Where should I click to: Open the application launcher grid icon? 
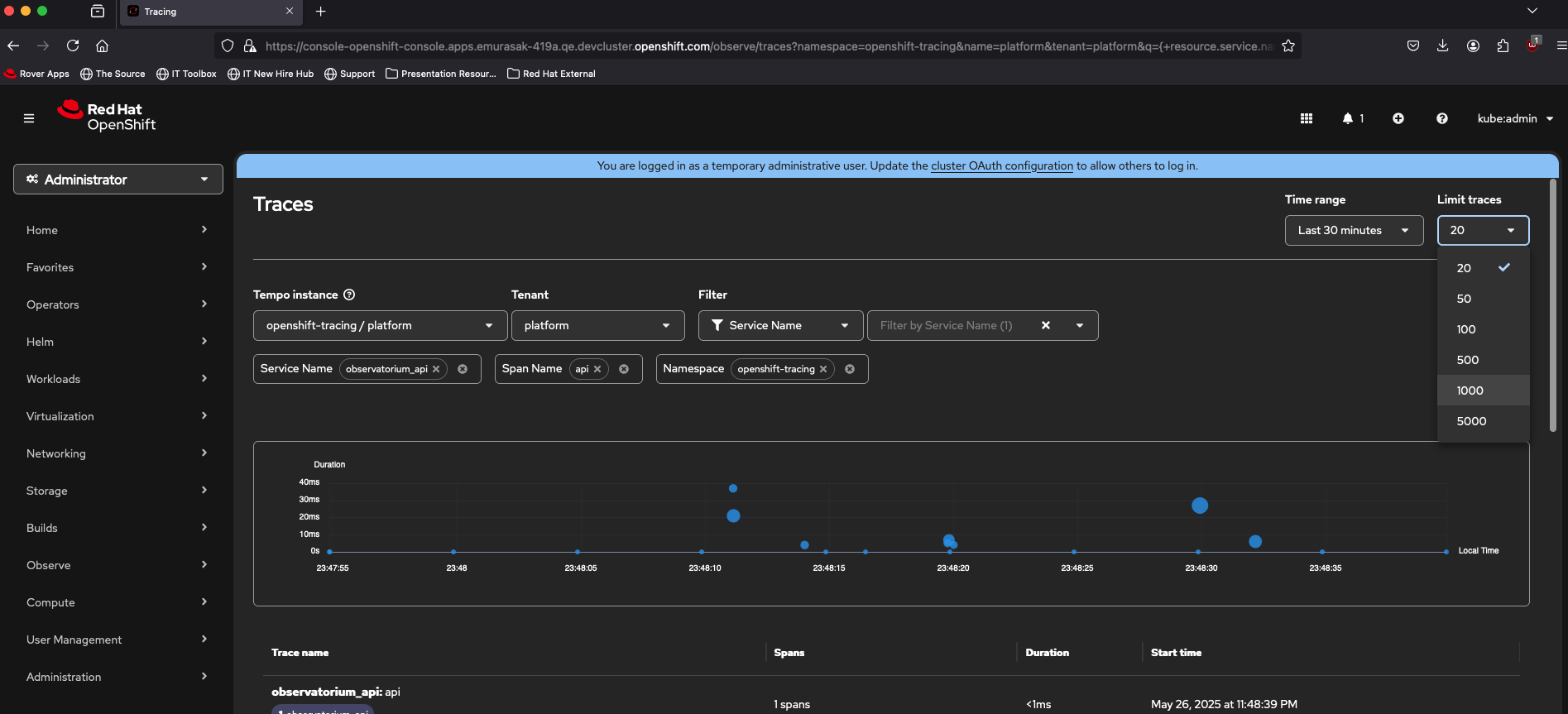(1307, 118)
